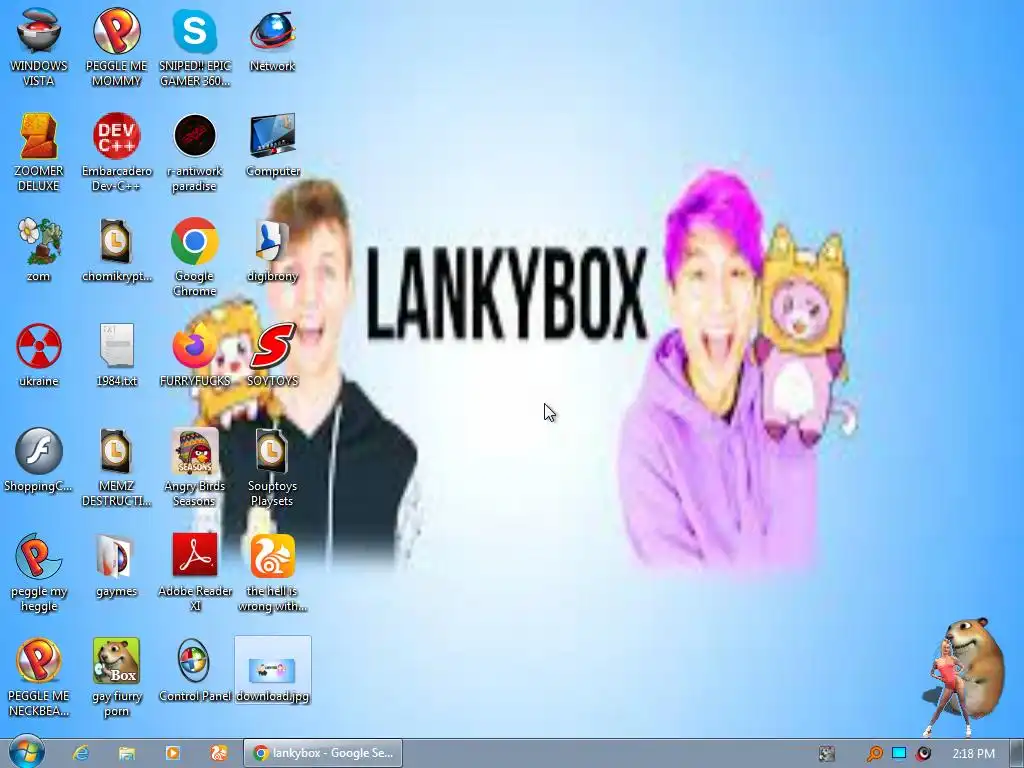Click the Show desktop button at taskbar end
The width and height of the screenshot is (1024, 768).
pos(1017,753)
